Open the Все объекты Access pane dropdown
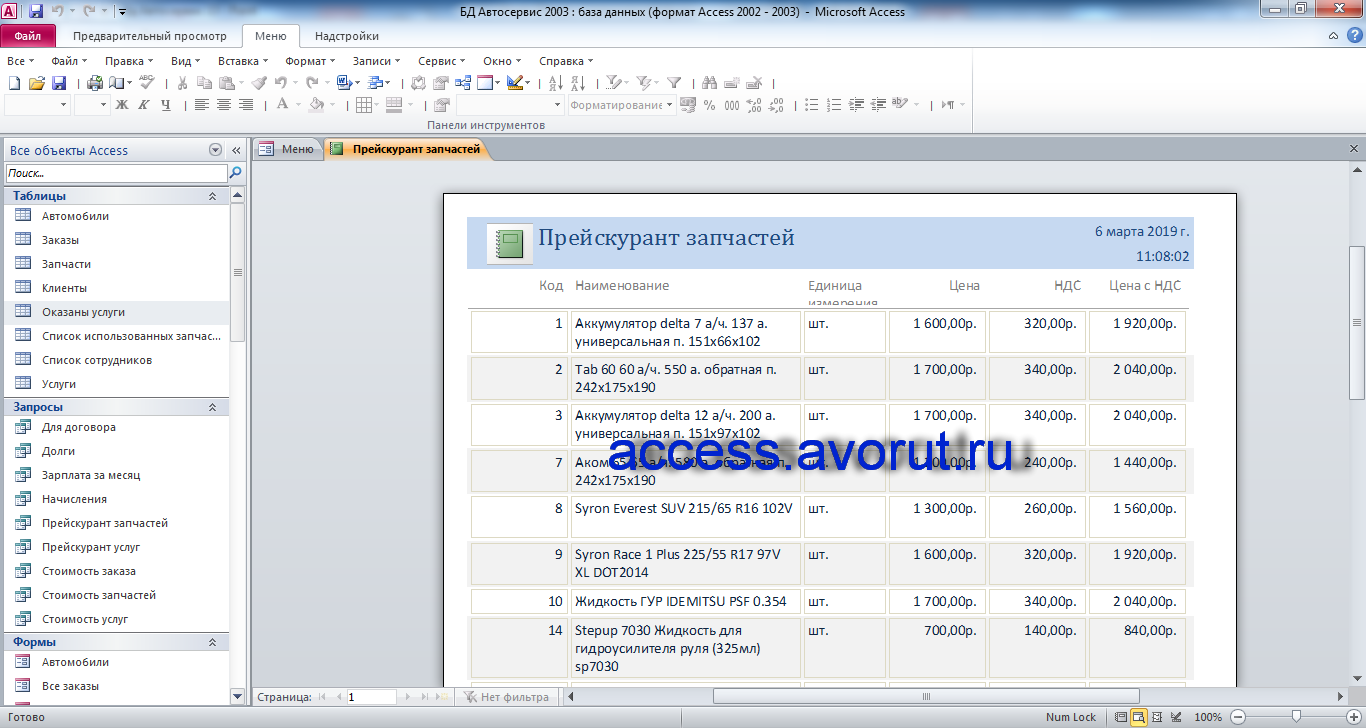 pyautogui.click(x=215, y=150)
